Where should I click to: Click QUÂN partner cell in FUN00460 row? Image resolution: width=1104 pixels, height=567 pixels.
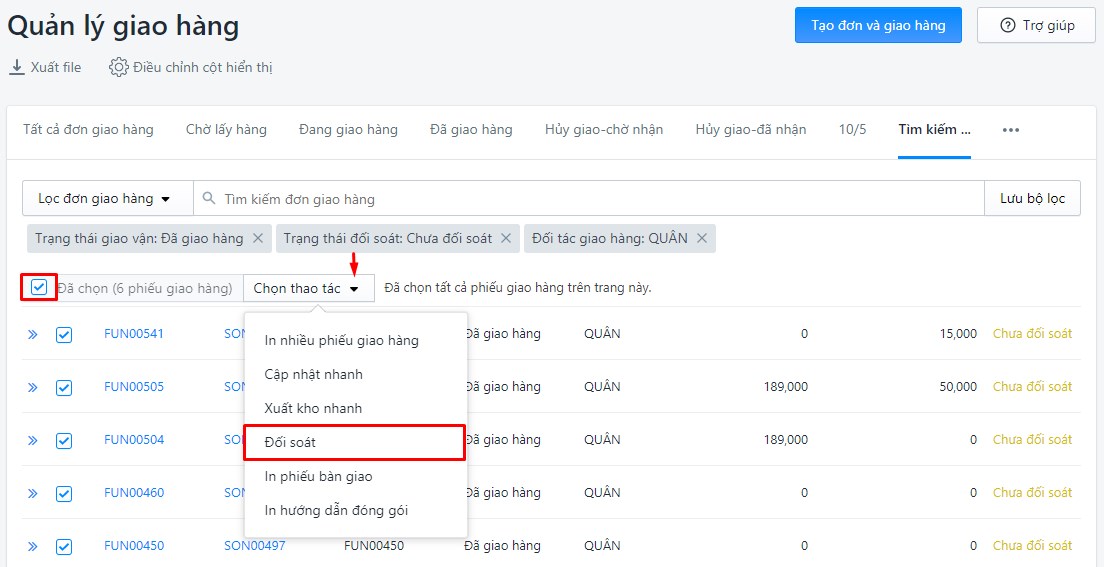click(603, 493)
